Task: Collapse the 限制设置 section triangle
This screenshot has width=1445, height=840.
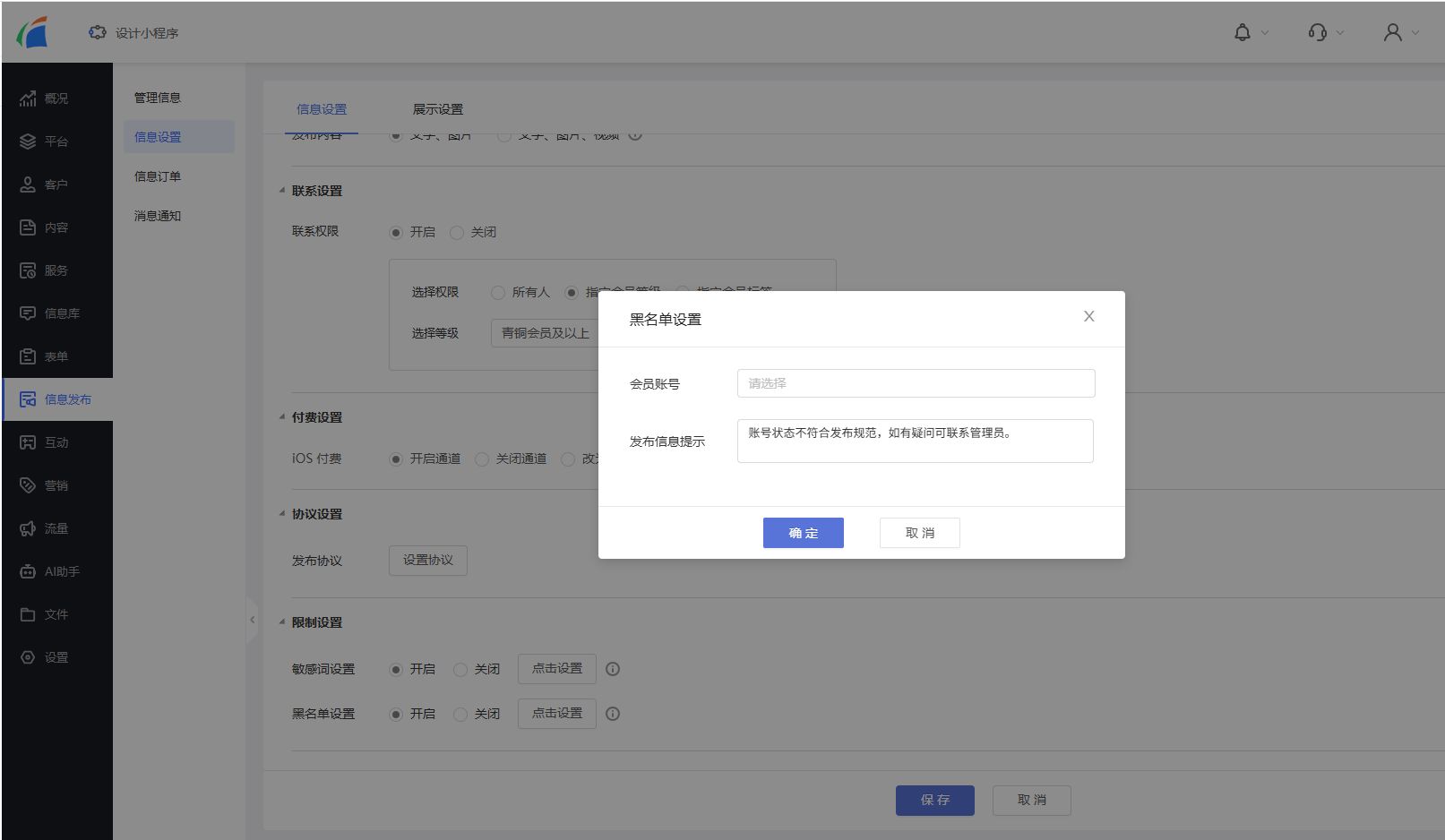Action: (282, 622)
